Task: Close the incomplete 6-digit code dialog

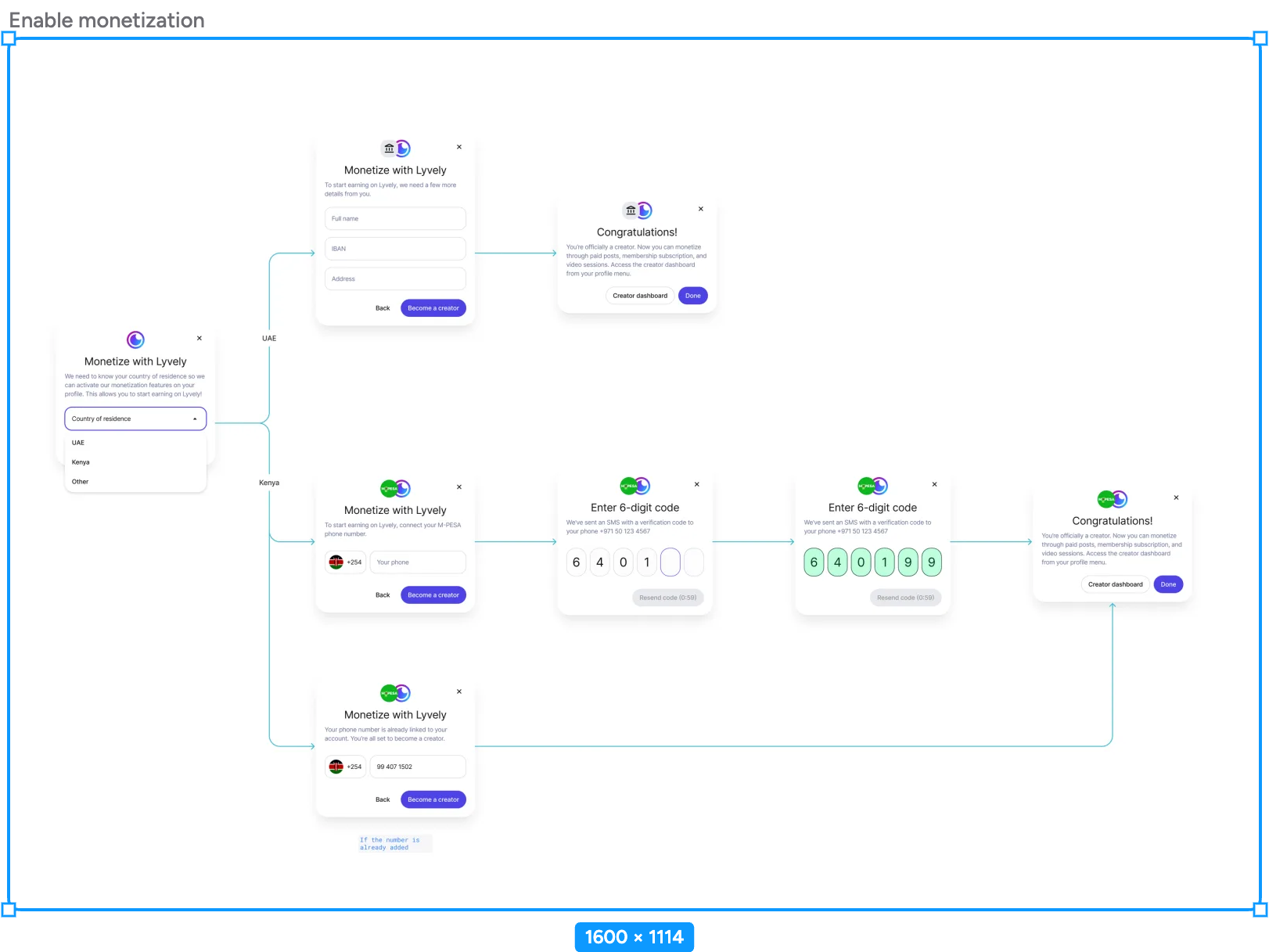Action: click(x=697, y=484)
